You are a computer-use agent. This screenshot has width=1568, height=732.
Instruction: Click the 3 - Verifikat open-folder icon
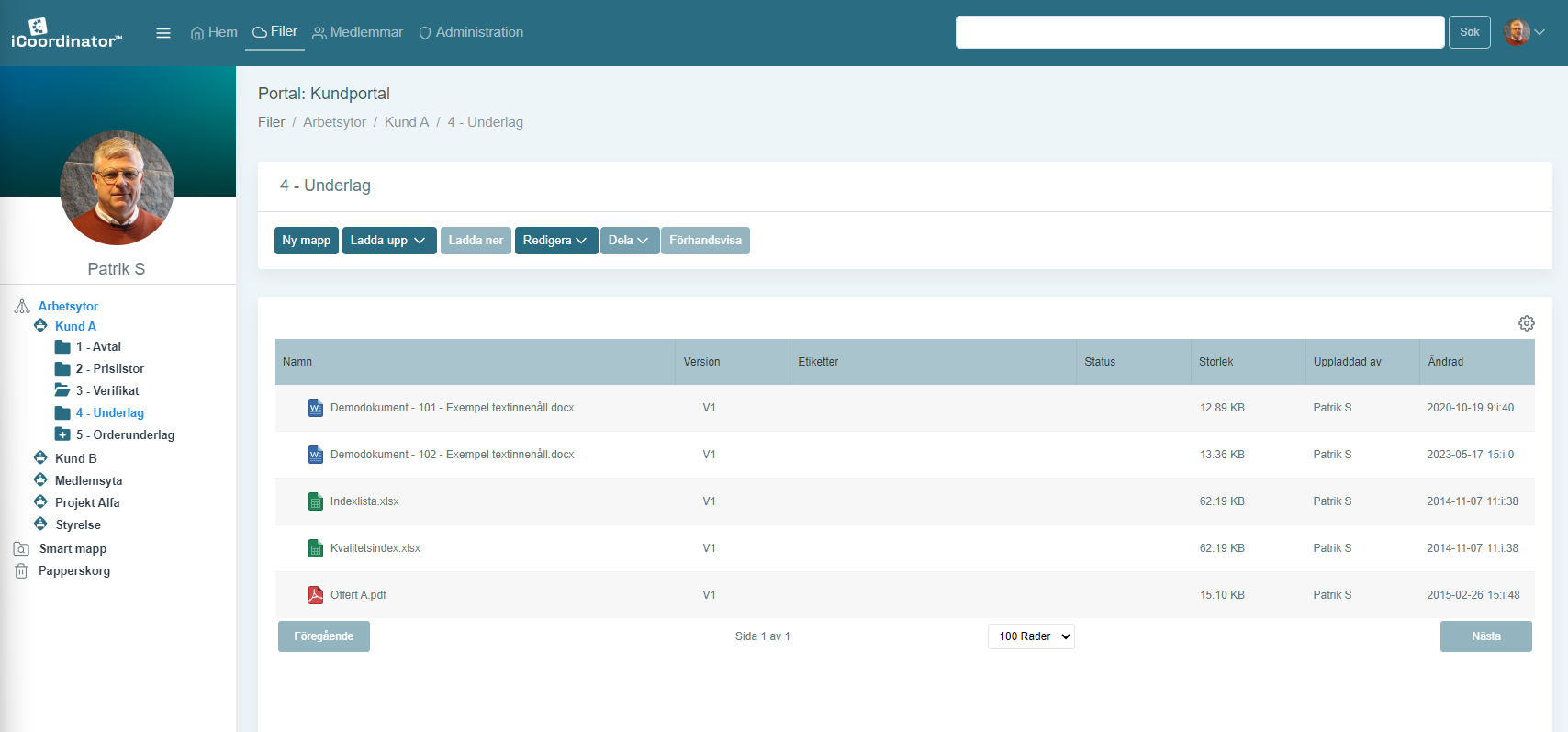[62, 390]
